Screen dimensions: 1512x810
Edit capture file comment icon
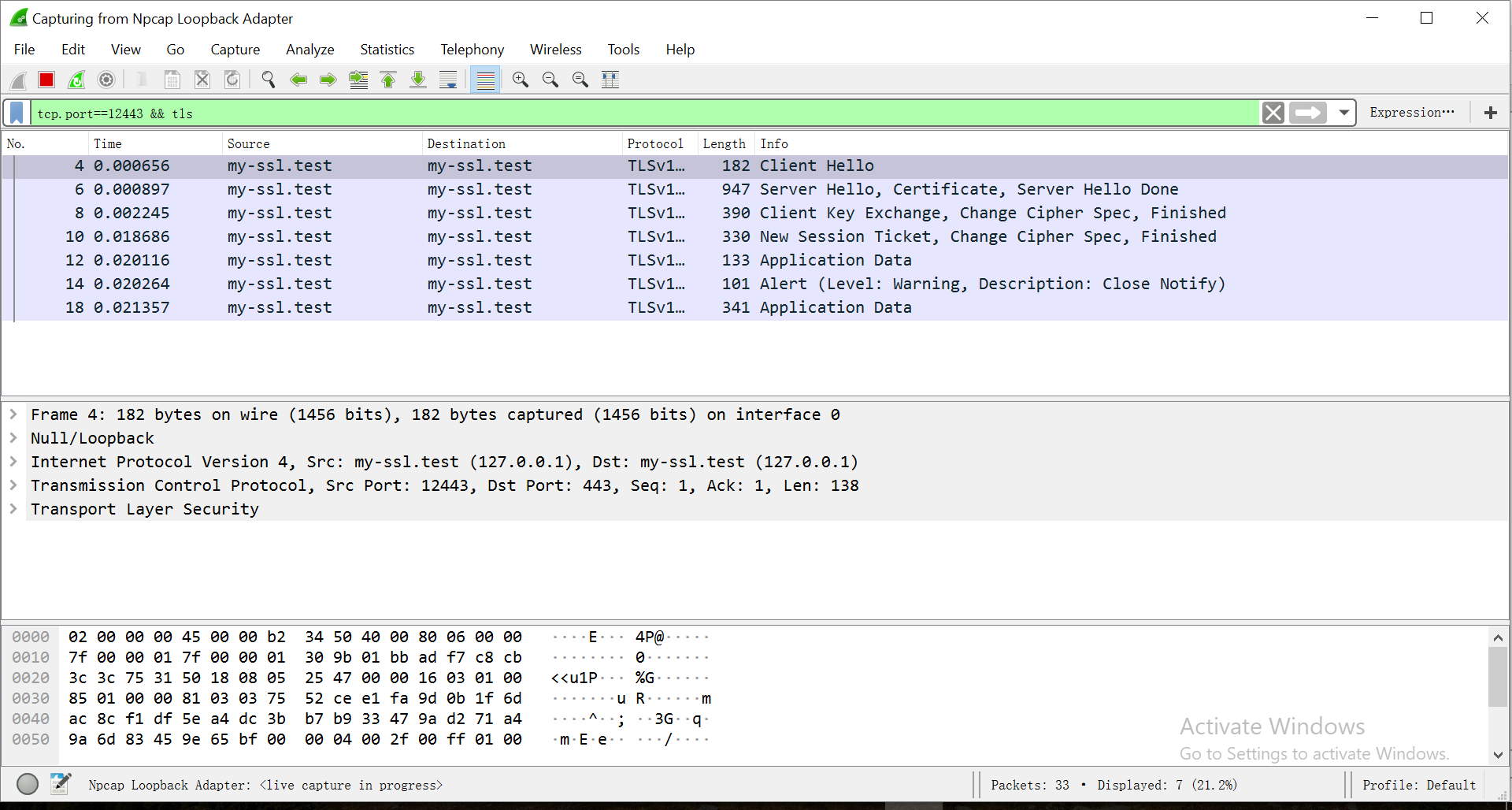(61, 784)
